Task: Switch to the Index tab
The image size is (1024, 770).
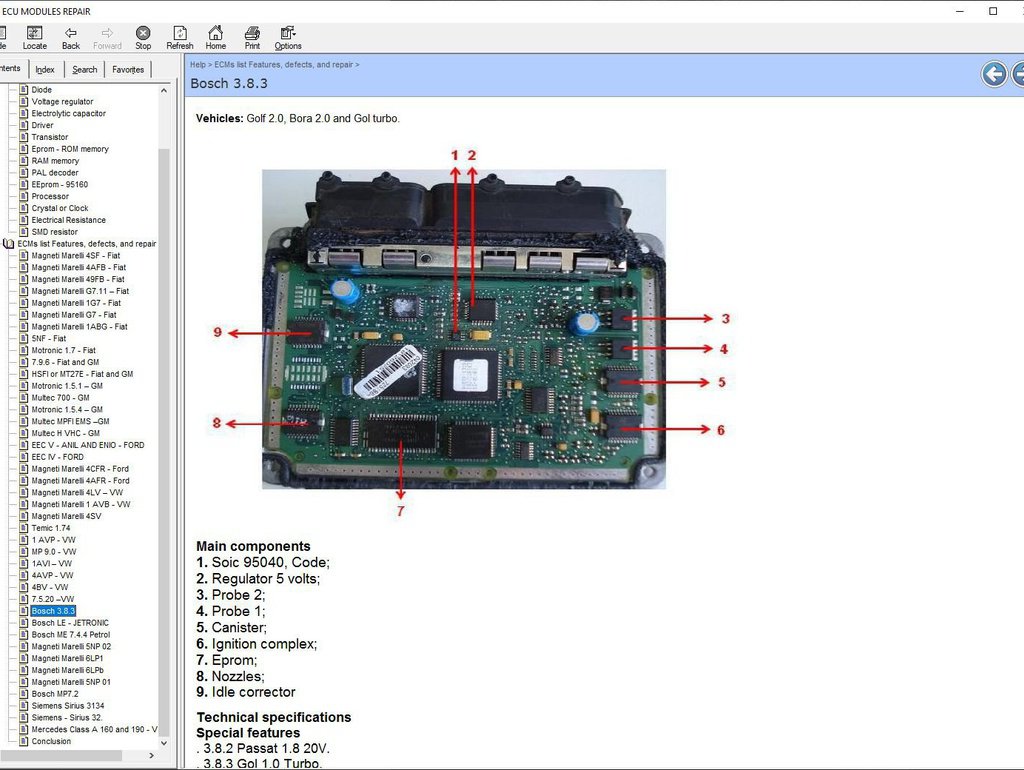Action: [45, 69]
